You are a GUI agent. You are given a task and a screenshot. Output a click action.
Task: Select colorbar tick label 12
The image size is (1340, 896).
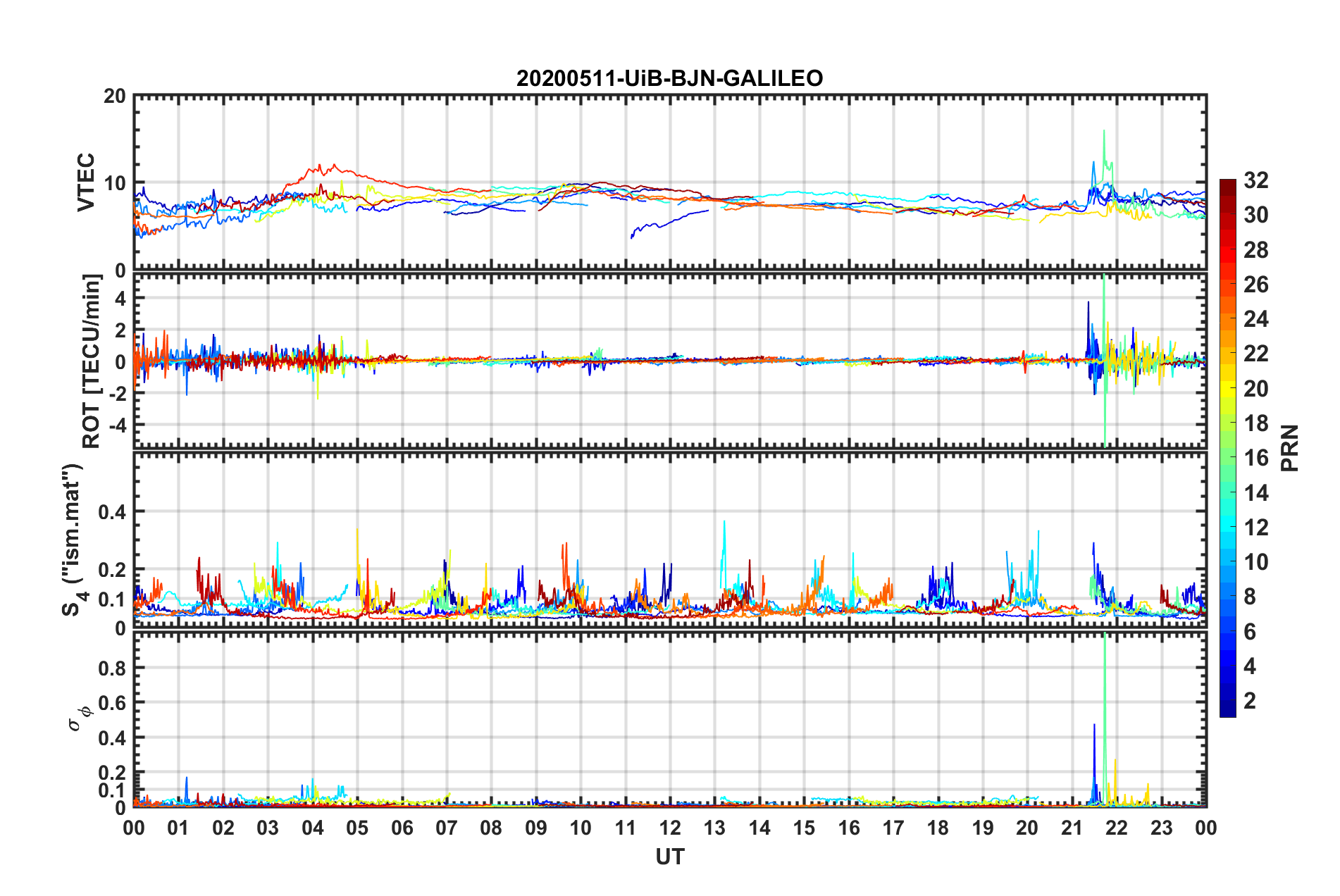pyautogui.click(x=1255, y=528)
